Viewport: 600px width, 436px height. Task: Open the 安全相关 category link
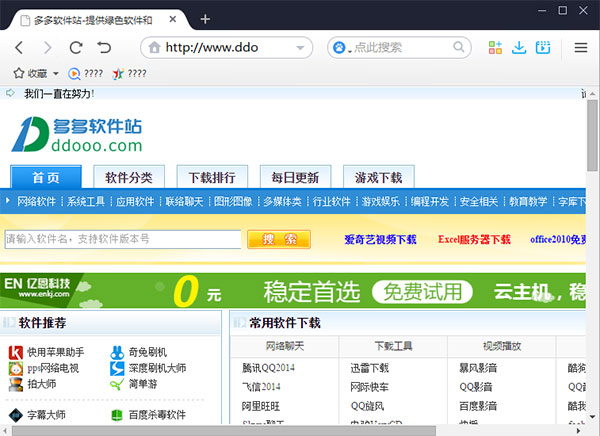(x=479, y=201)
